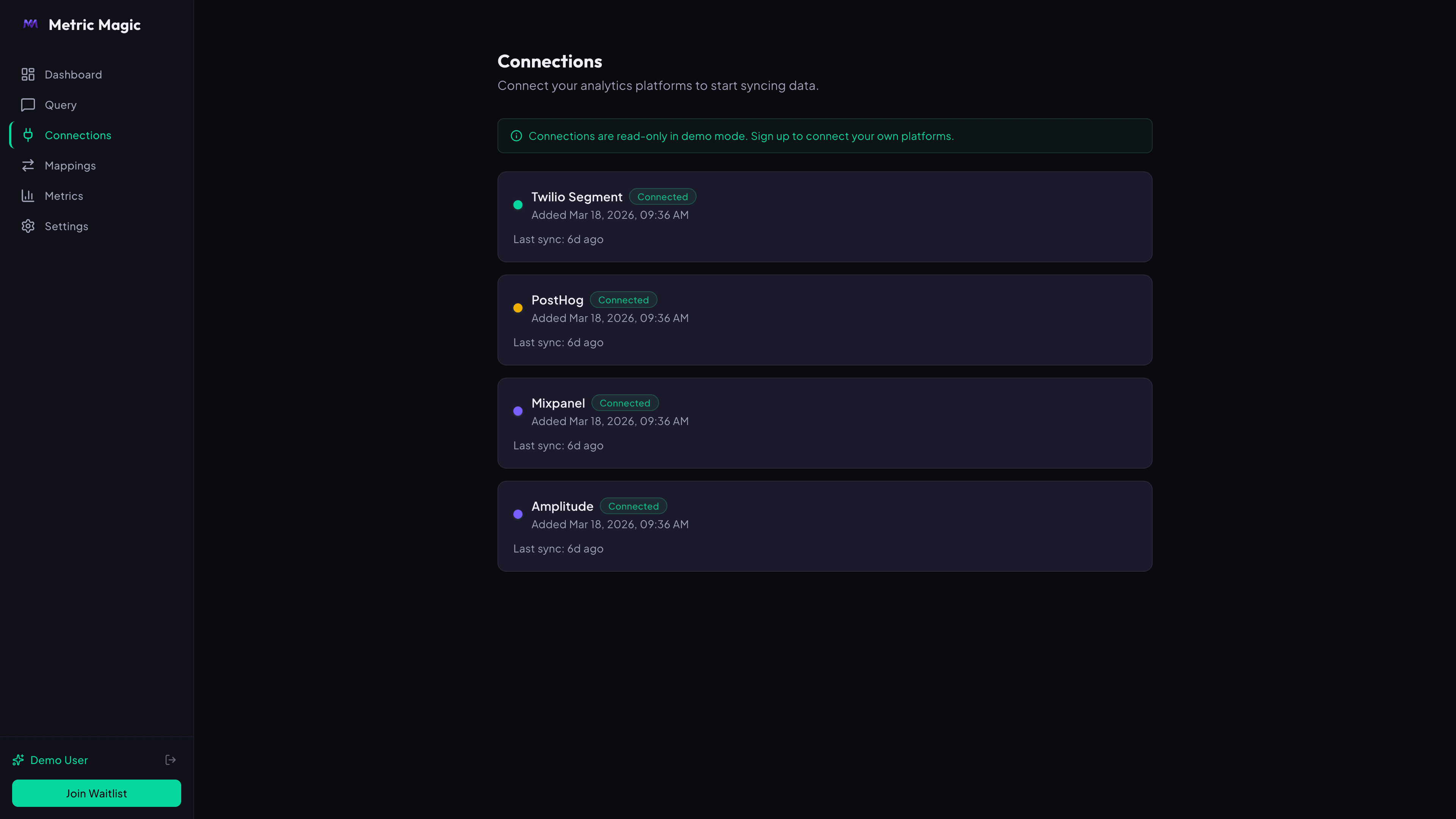The width and height of the screenshot is (1456, 819).
Task: Click the Connected badge on Amplitude
Action: pos(633,506)
